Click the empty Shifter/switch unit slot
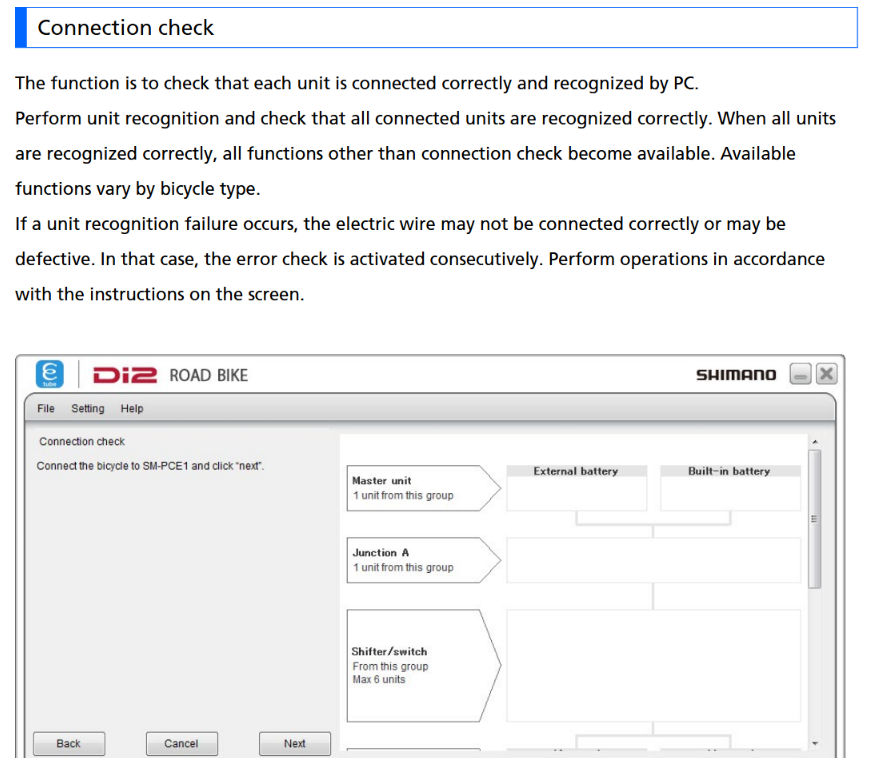This screenshot has height=758, width=875. [x=653, y=665]
